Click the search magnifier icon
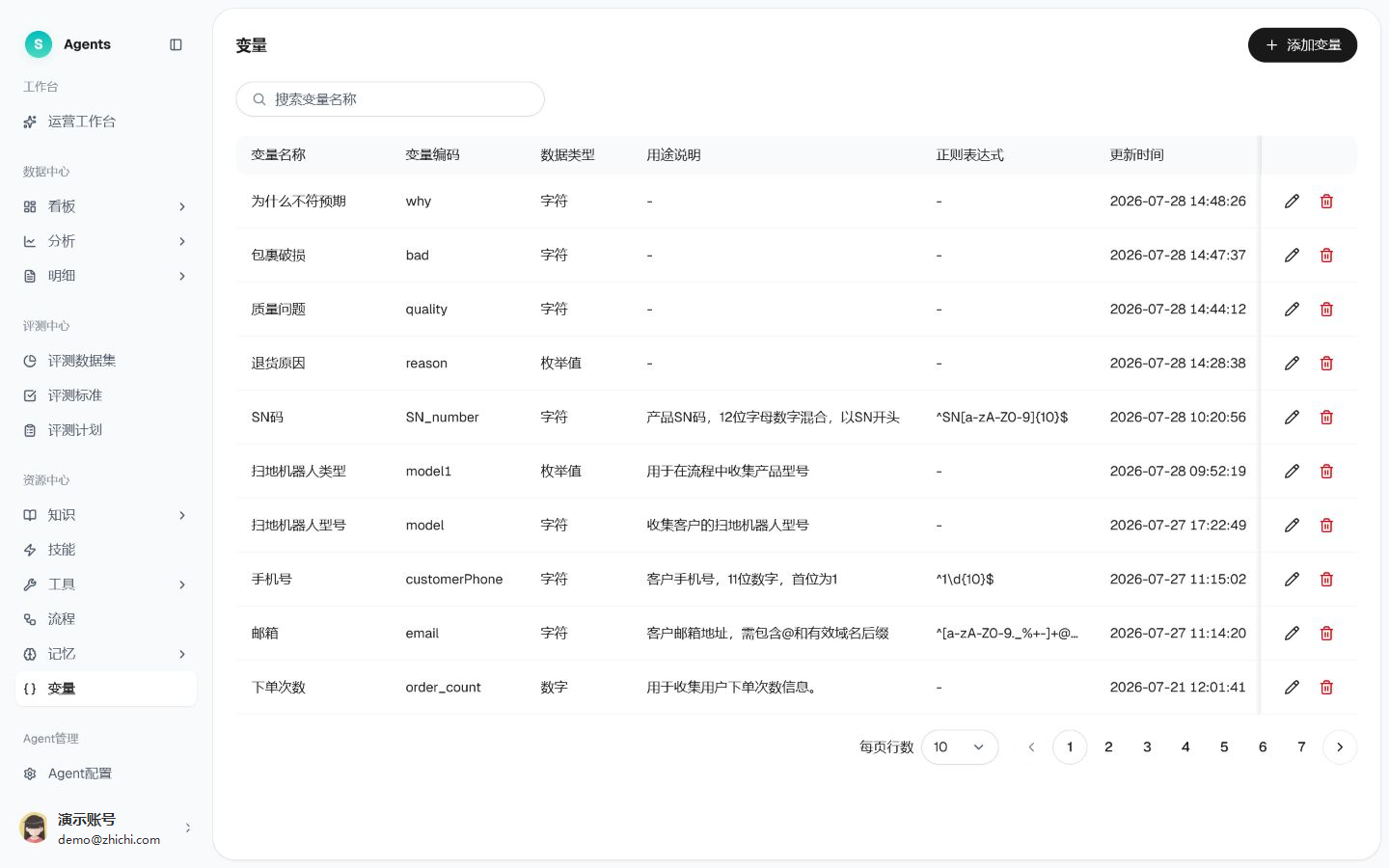The width and height of the screenshot is (1389, 868). (259, 99)
